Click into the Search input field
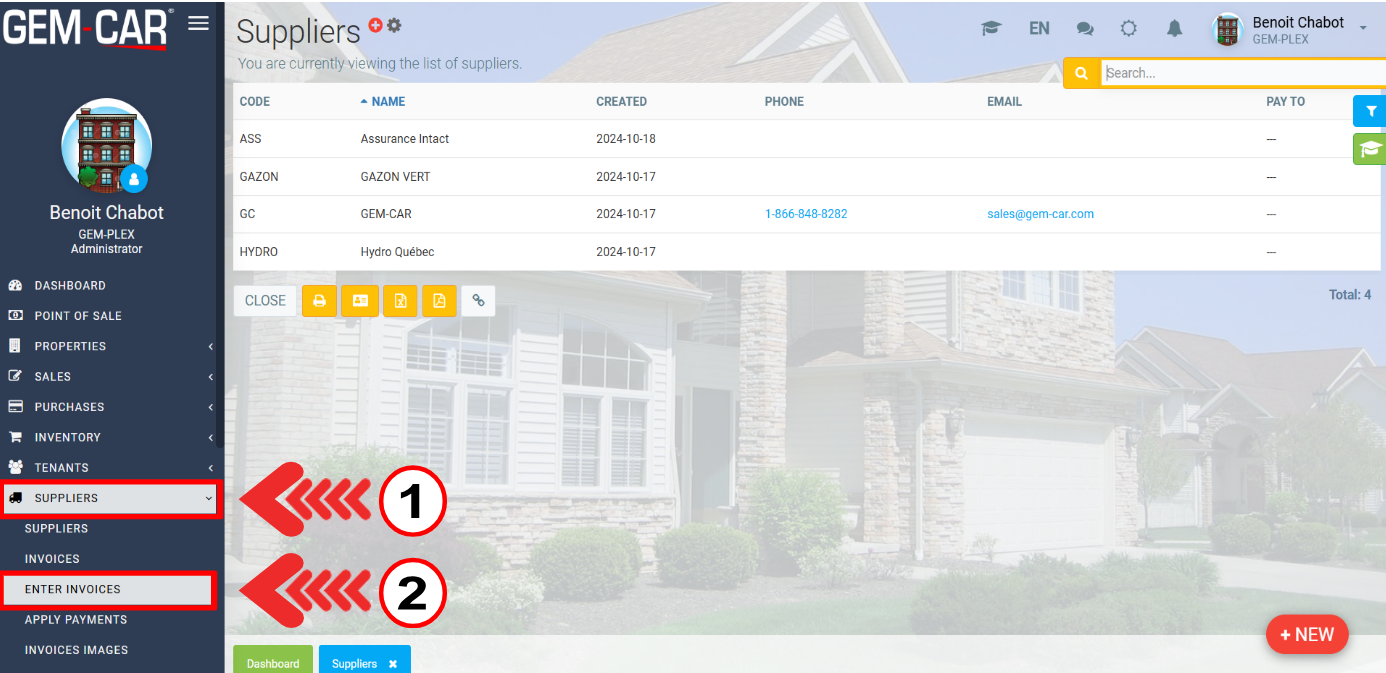1386x673 pixels. 1240,73
